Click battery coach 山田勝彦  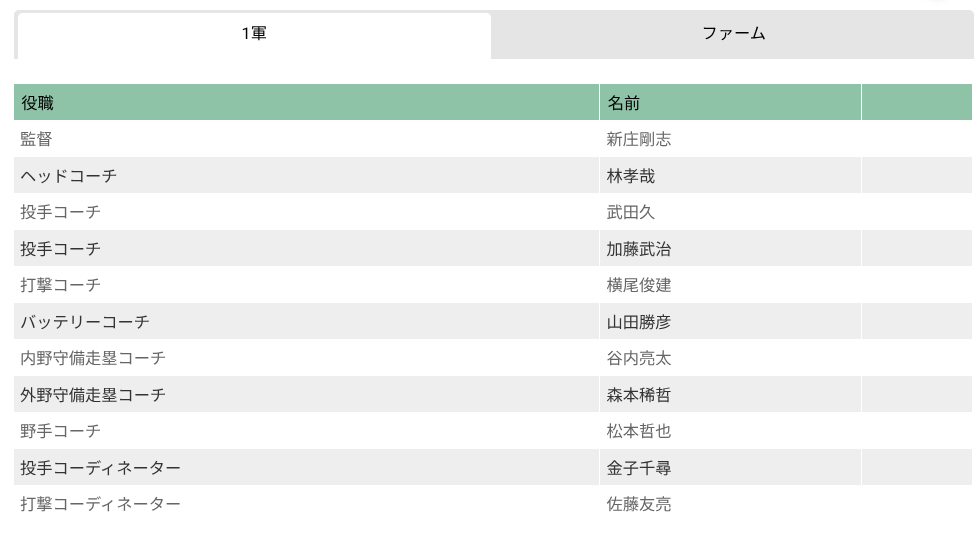(639, 322)
